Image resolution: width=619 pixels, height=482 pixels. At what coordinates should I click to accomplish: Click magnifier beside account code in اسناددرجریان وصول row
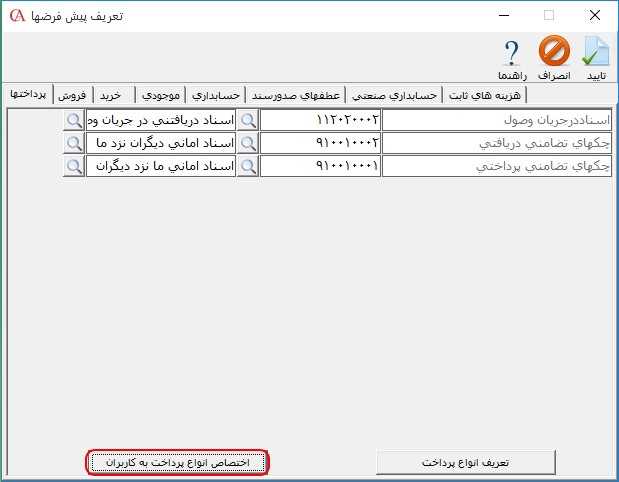tap(248, 120)
